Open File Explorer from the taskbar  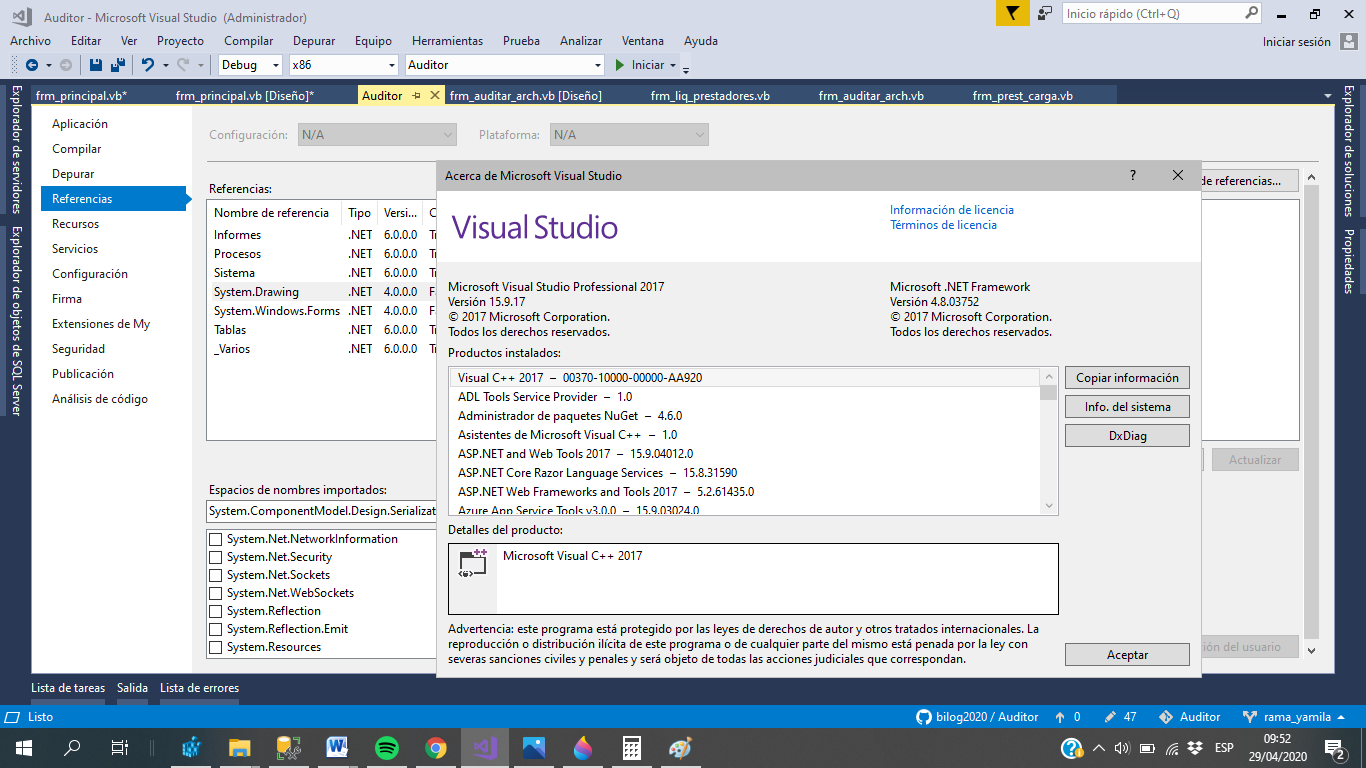tap(239, 748)
